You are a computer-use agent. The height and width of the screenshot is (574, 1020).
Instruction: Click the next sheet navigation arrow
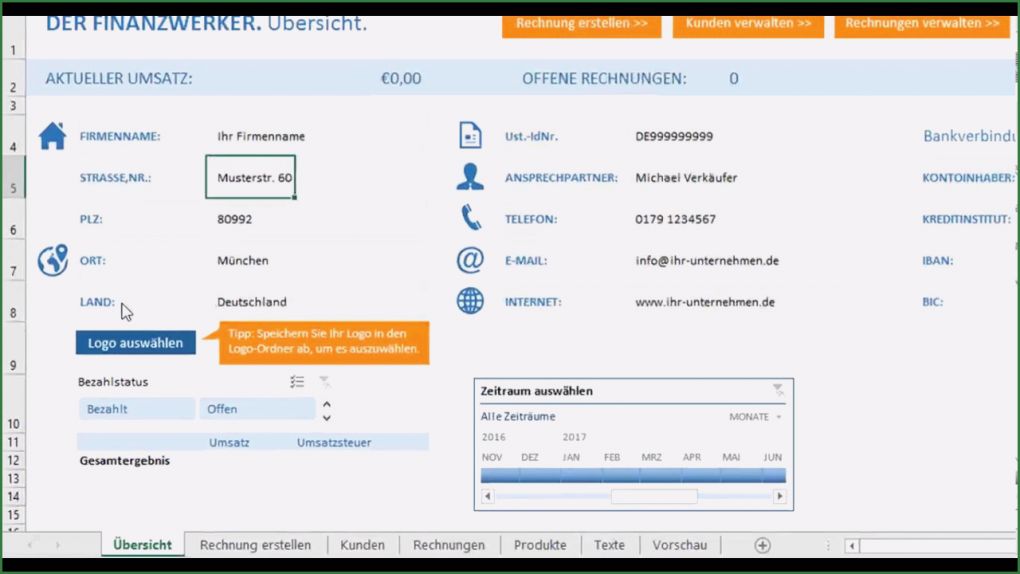[x=57, y=545]
